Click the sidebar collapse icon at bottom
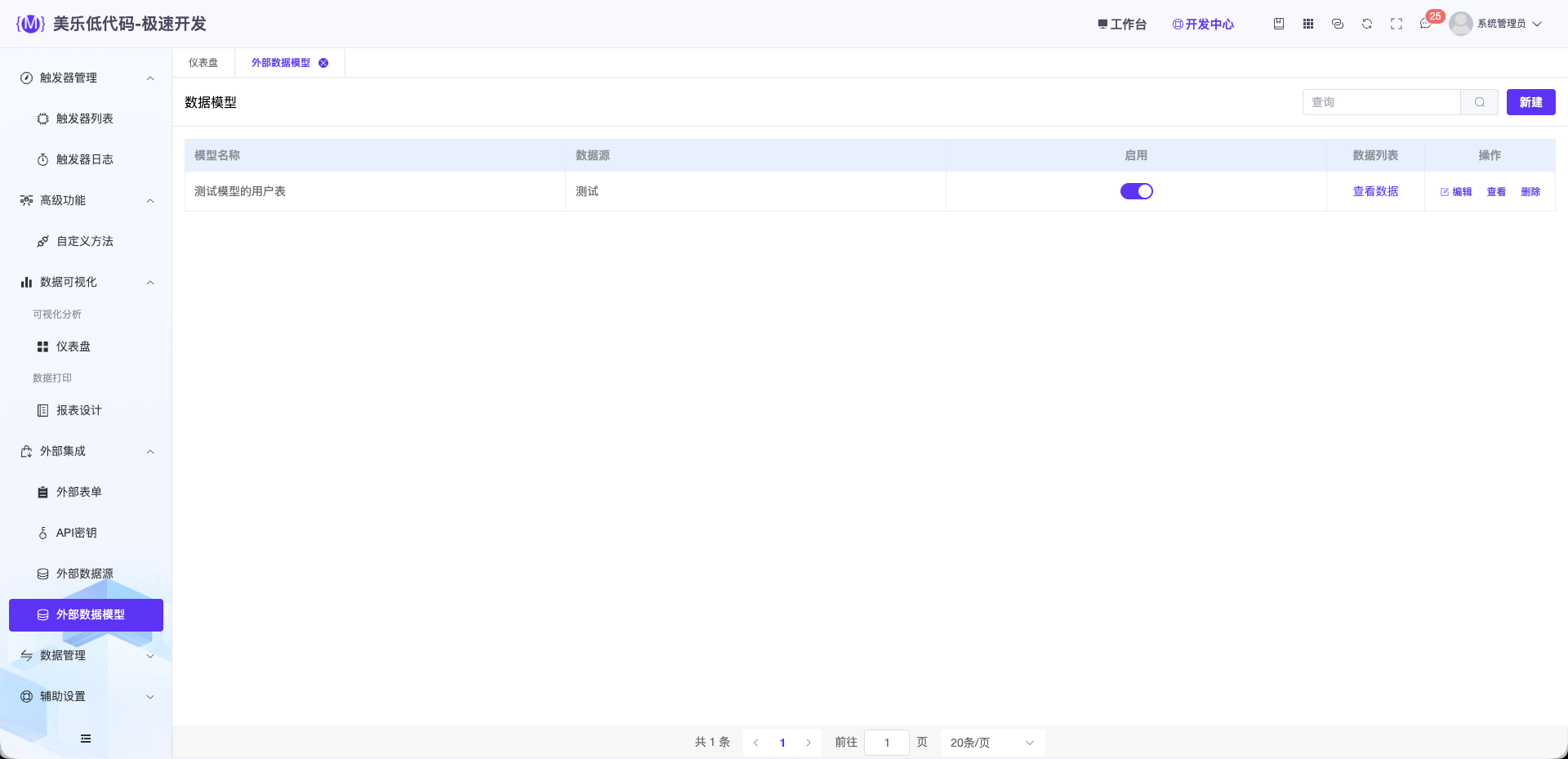The image size is (1568, 759). click(x=86, y=739)
